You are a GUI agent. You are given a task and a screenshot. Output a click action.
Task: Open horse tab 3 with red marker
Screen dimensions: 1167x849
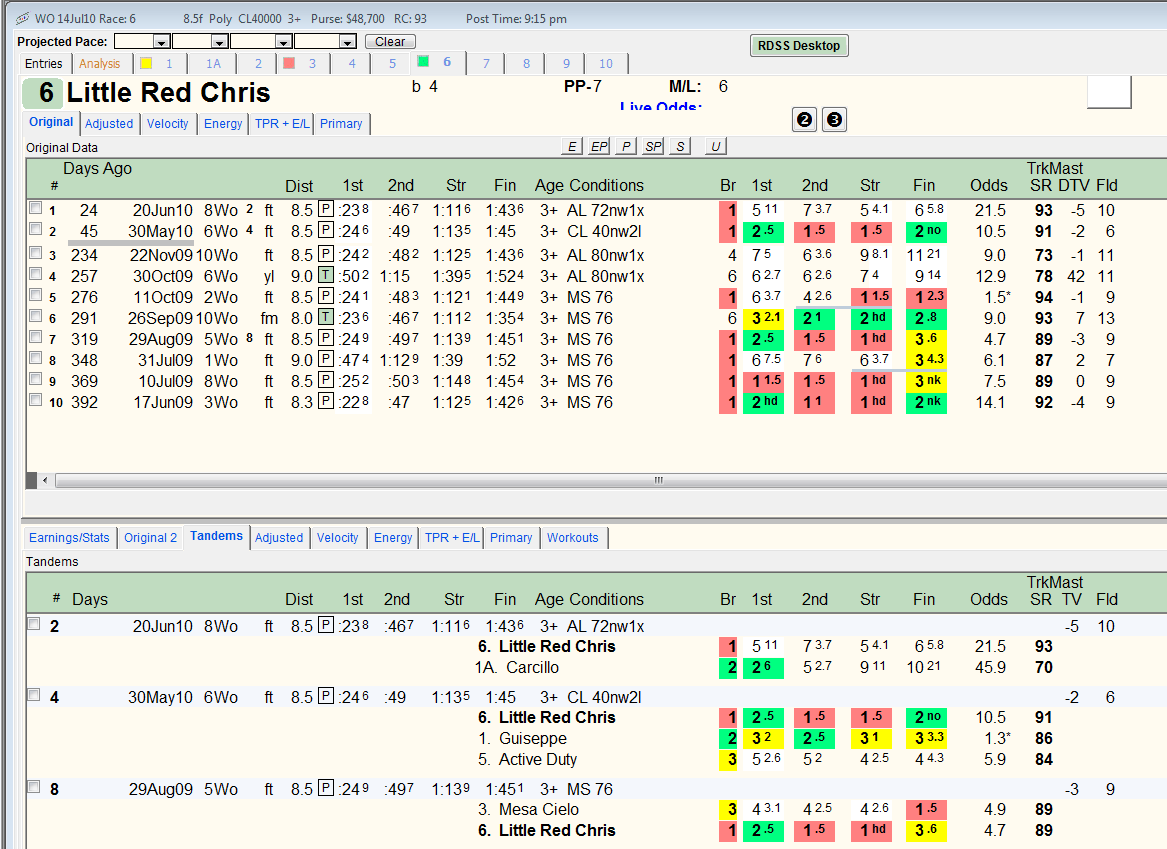click(300, 64)
